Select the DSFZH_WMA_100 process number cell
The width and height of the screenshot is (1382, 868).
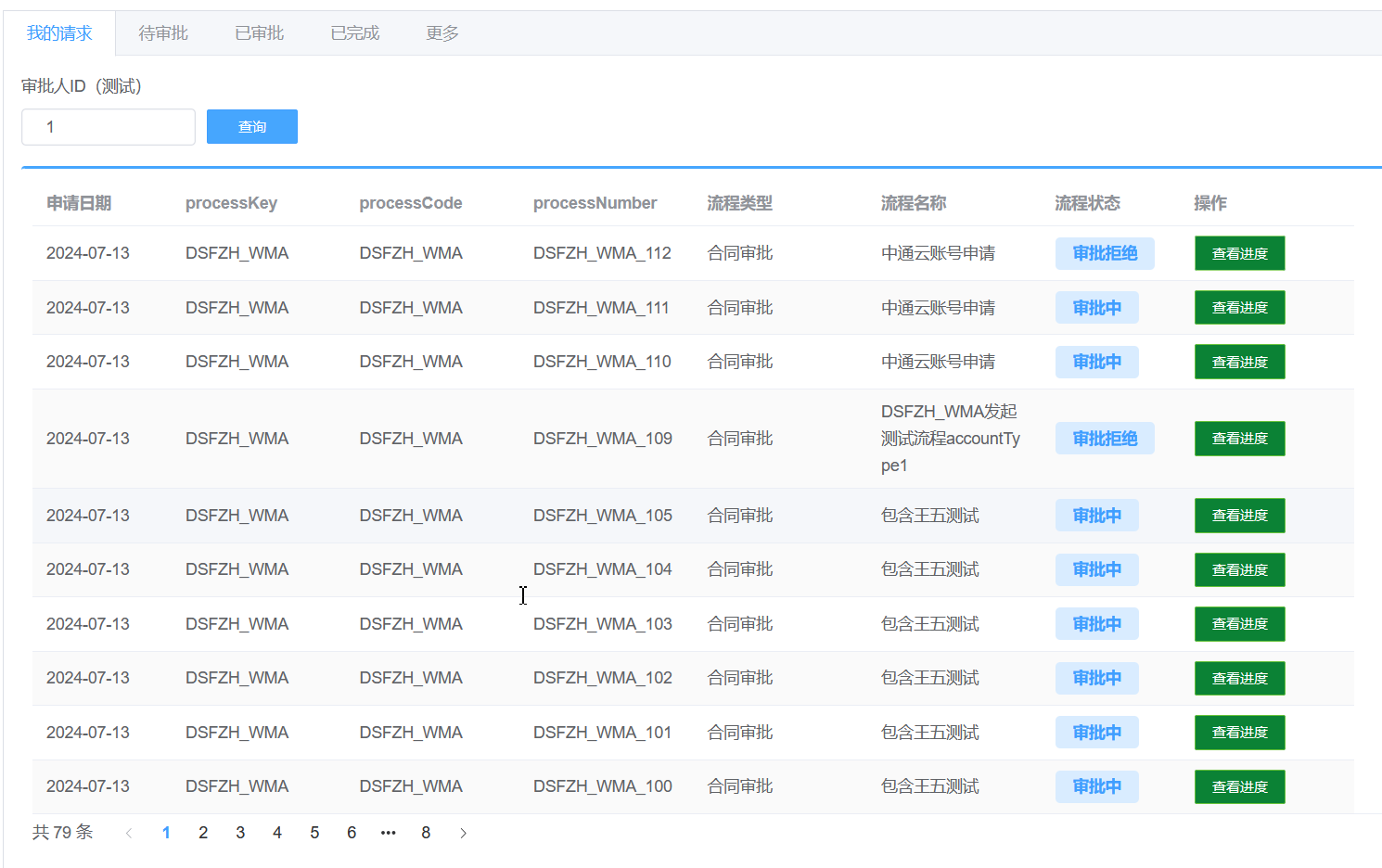pos(603,786)
